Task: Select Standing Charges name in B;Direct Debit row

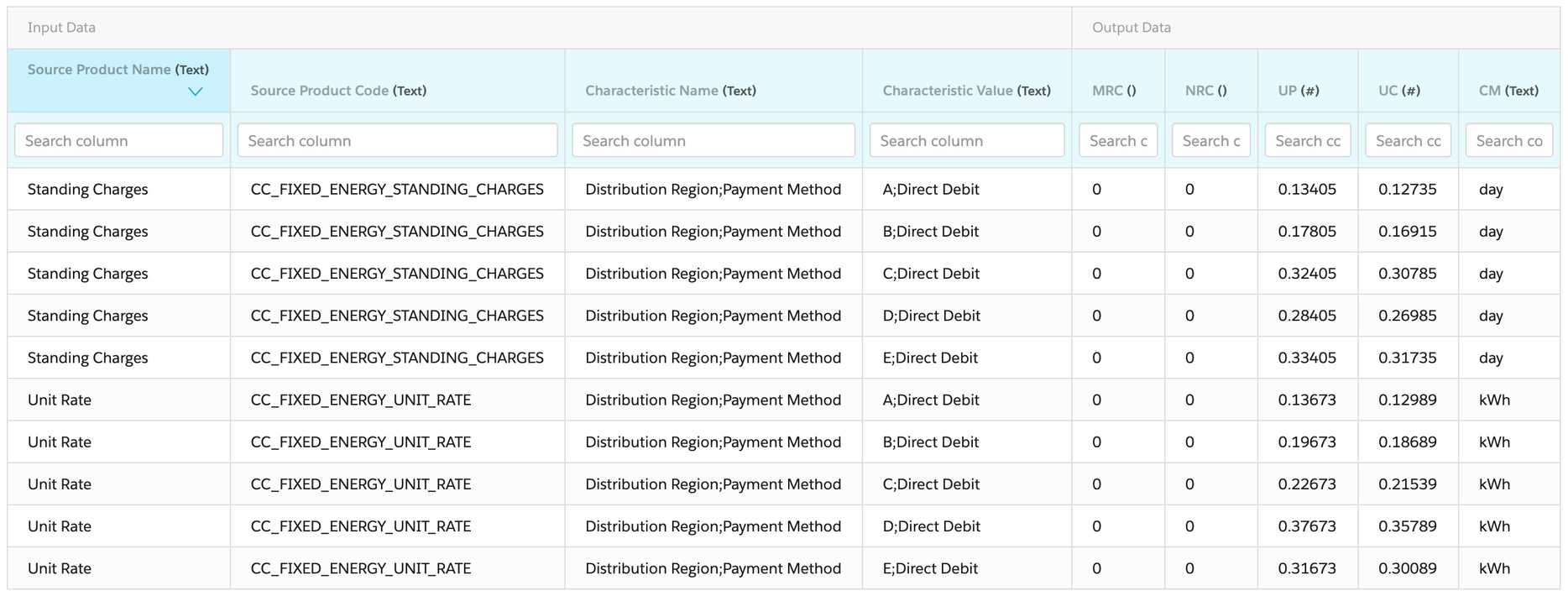Action: (x=87, y=232)
